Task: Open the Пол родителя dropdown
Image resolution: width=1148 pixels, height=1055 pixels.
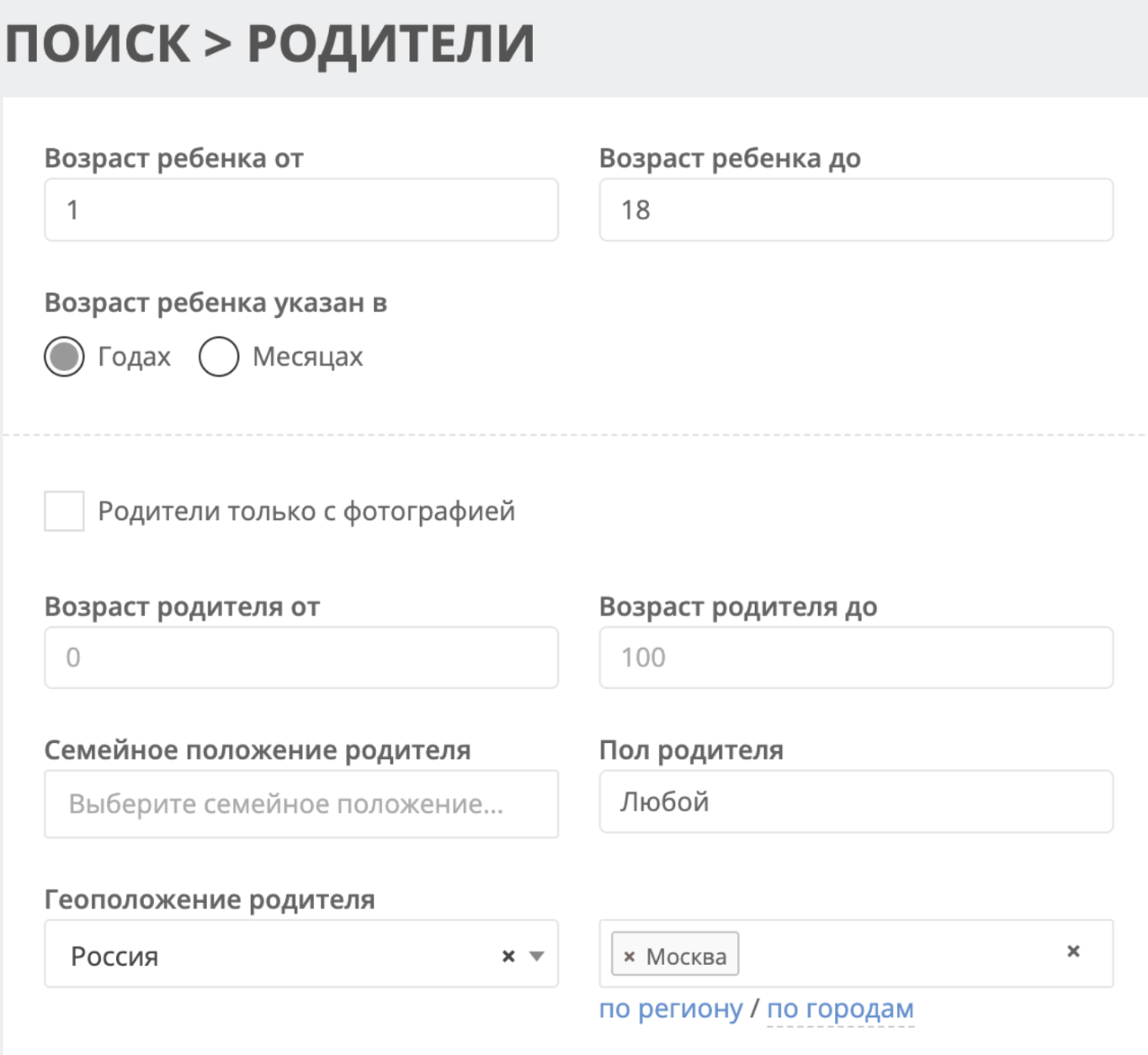Action: point(855,802)
